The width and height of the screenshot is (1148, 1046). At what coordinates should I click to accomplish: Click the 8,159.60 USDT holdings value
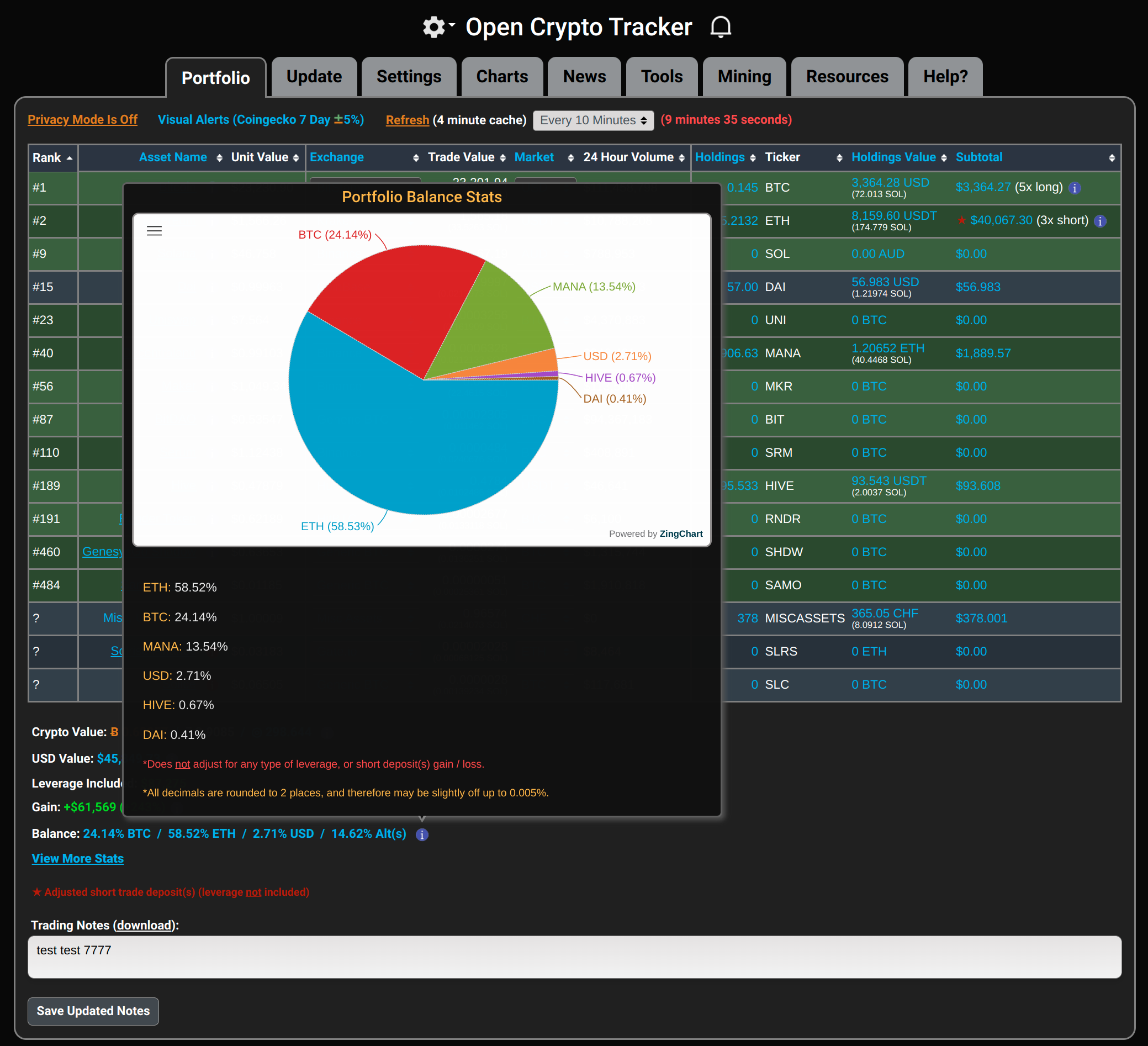pyautogui.click(x=894, y=216)
